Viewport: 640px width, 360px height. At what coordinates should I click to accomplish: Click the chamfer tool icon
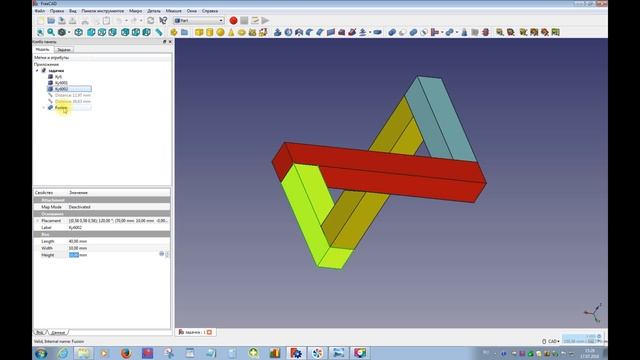coord(320,32)
